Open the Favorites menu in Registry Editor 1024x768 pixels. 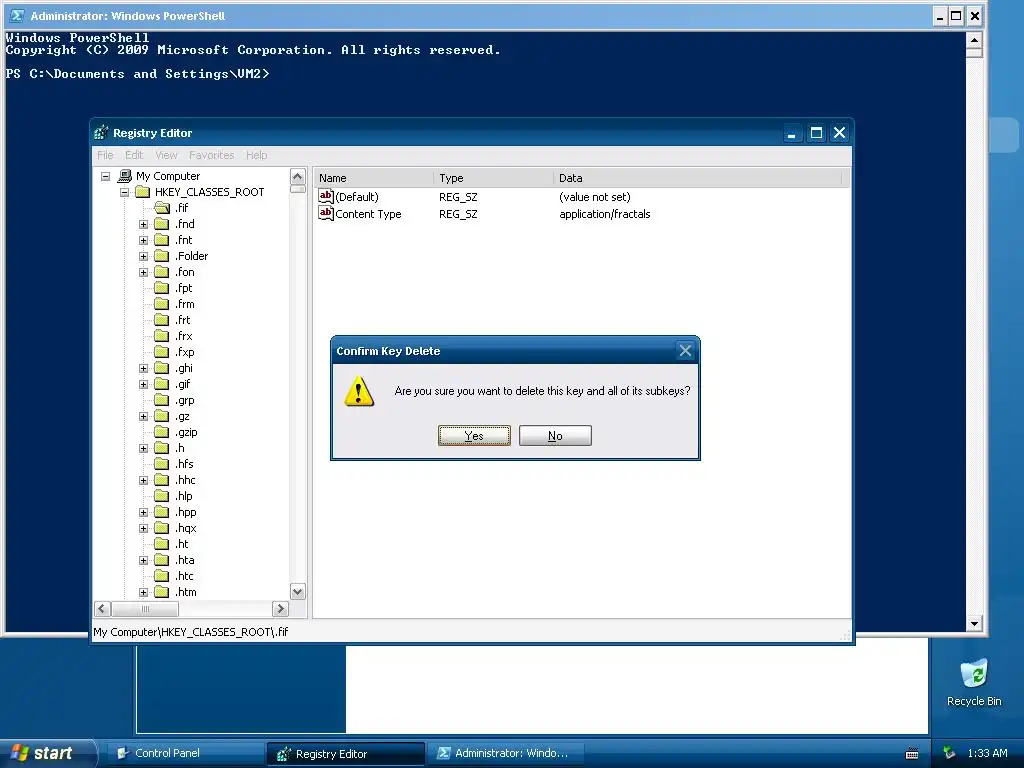[212, 155]
